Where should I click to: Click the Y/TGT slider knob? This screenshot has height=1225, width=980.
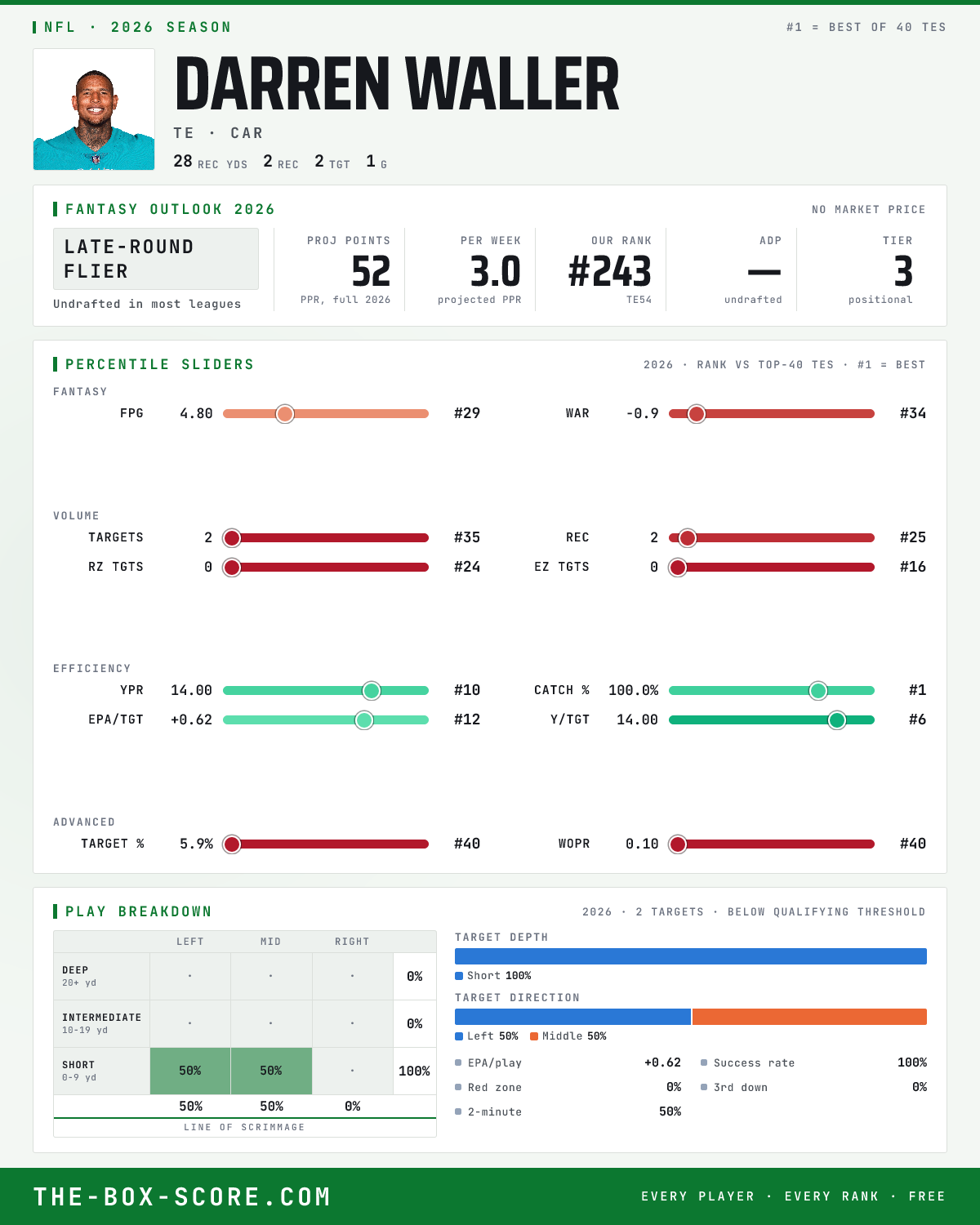pos(837,720)
